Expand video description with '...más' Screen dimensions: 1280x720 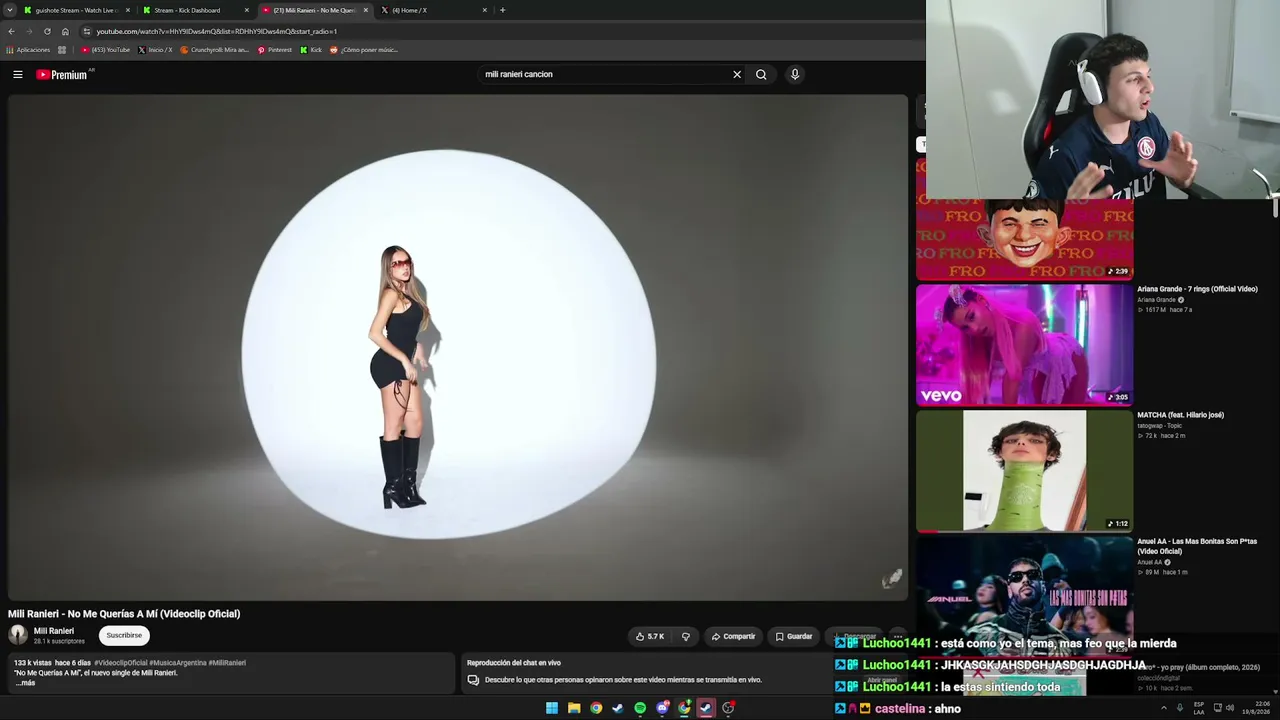pos(25,683)
